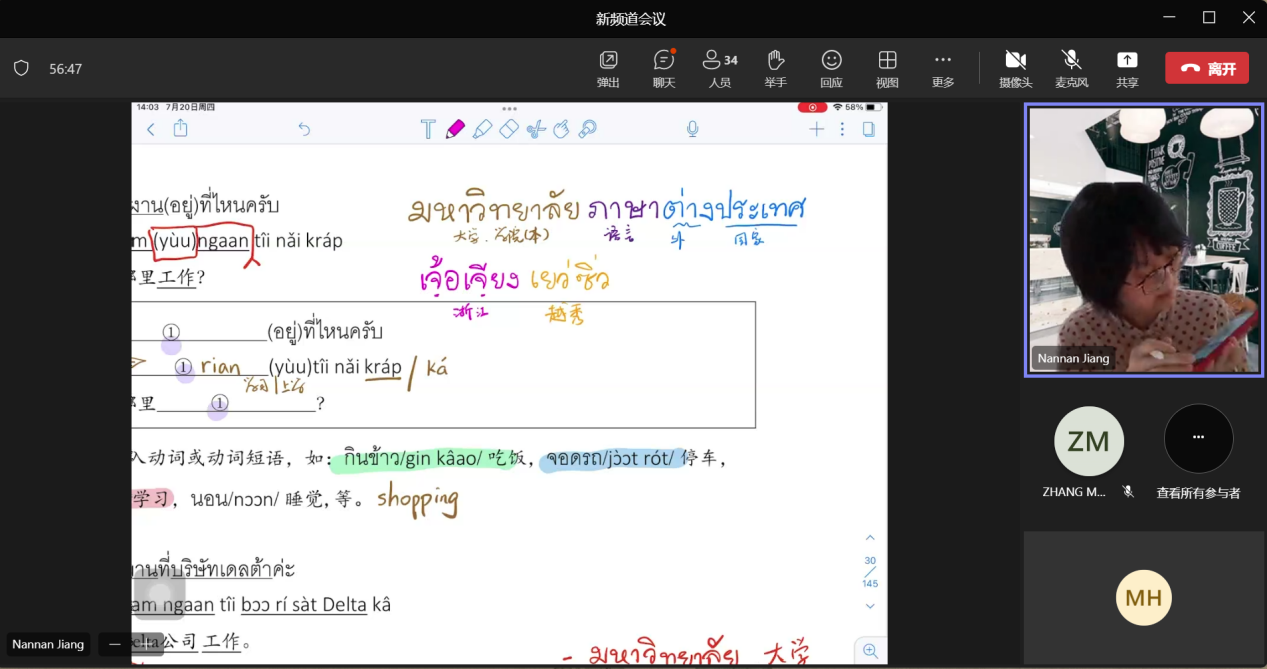
Task: Maximize the meeting window
Action: (1209, 17)
